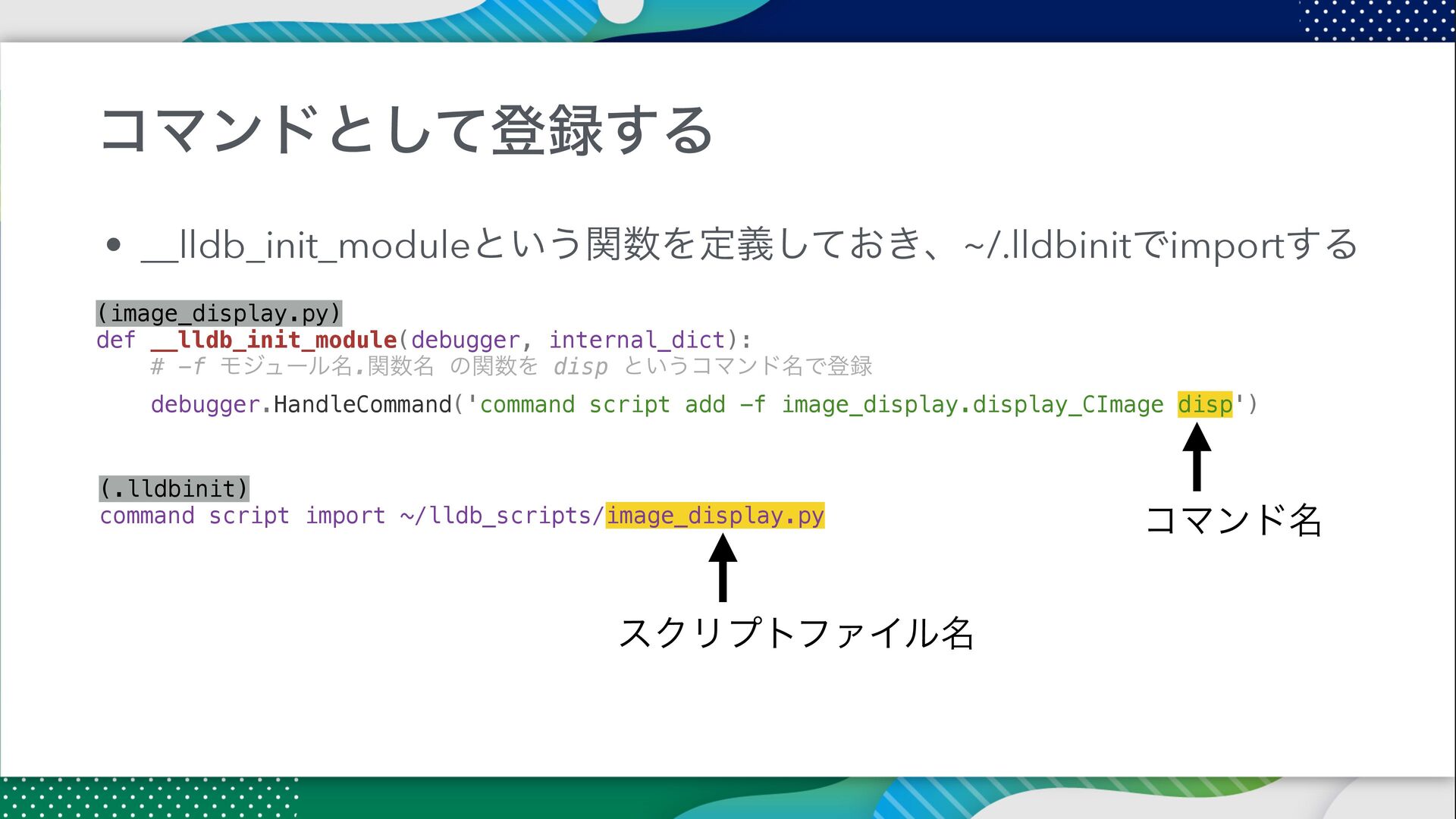The image size is (1456, 819).
Task: Click the gray comment line mentioning disp
Action: click(511, 366)
